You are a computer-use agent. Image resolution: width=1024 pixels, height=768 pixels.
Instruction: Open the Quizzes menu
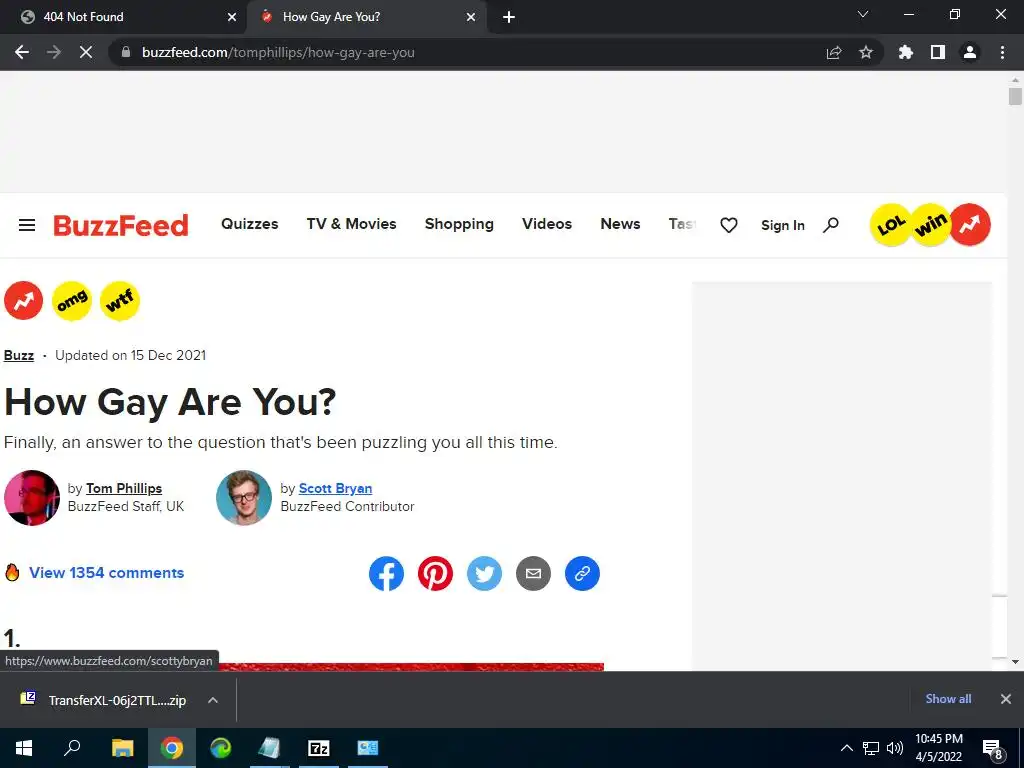(x=249, y=224)
